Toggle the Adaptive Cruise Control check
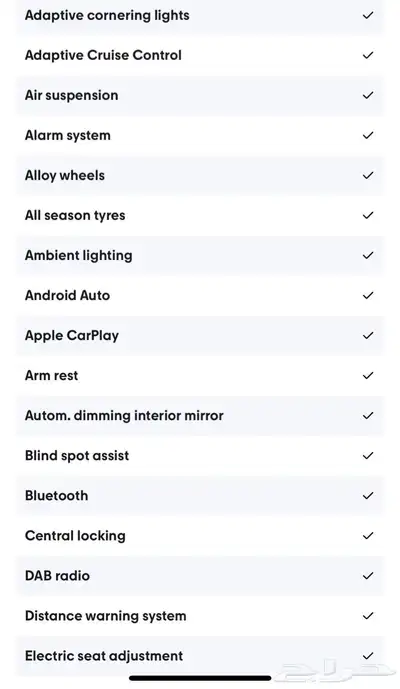The image size is (400, 689). coord(368,55)
